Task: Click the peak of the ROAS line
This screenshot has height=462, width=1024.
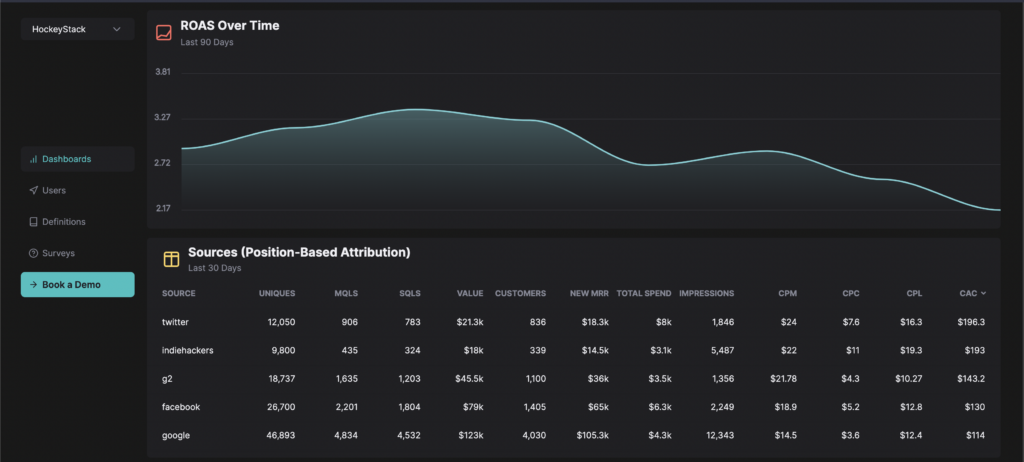Action: point(413,109)
